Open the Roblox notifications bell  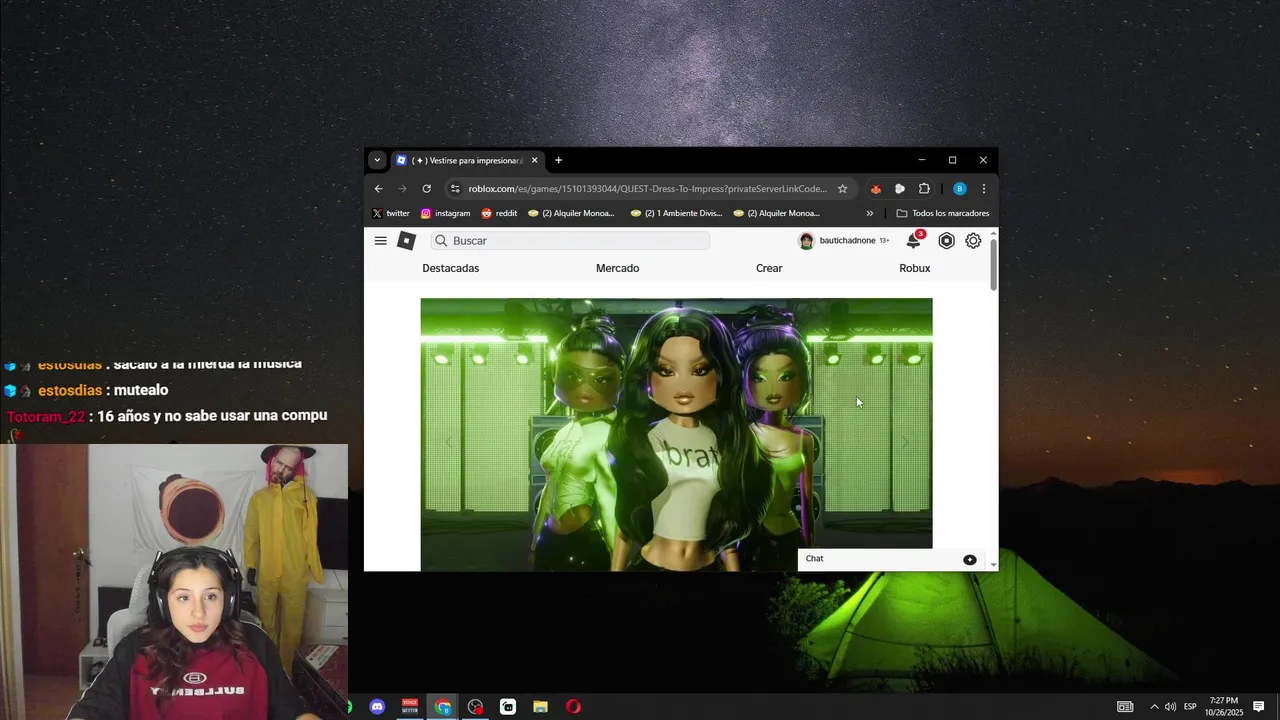click(913, 241)
